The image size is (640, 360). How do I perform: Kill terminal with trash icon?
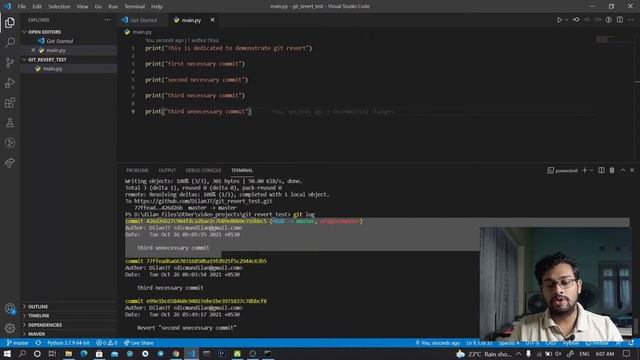point(612,170)
